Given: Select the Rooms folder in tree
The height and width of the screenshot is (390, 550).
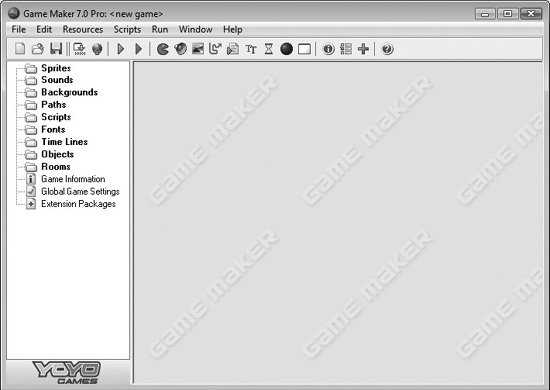Looking at the screenshot, I should pos(48,167).
